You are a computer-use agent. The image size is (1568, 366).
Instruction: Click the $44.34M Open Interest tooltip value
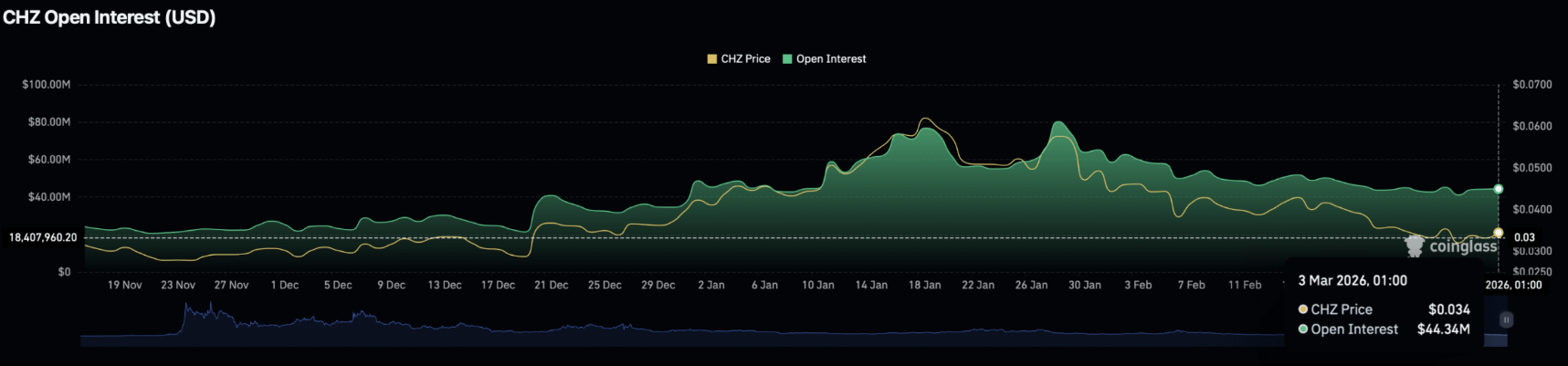tap(1443, 329)
